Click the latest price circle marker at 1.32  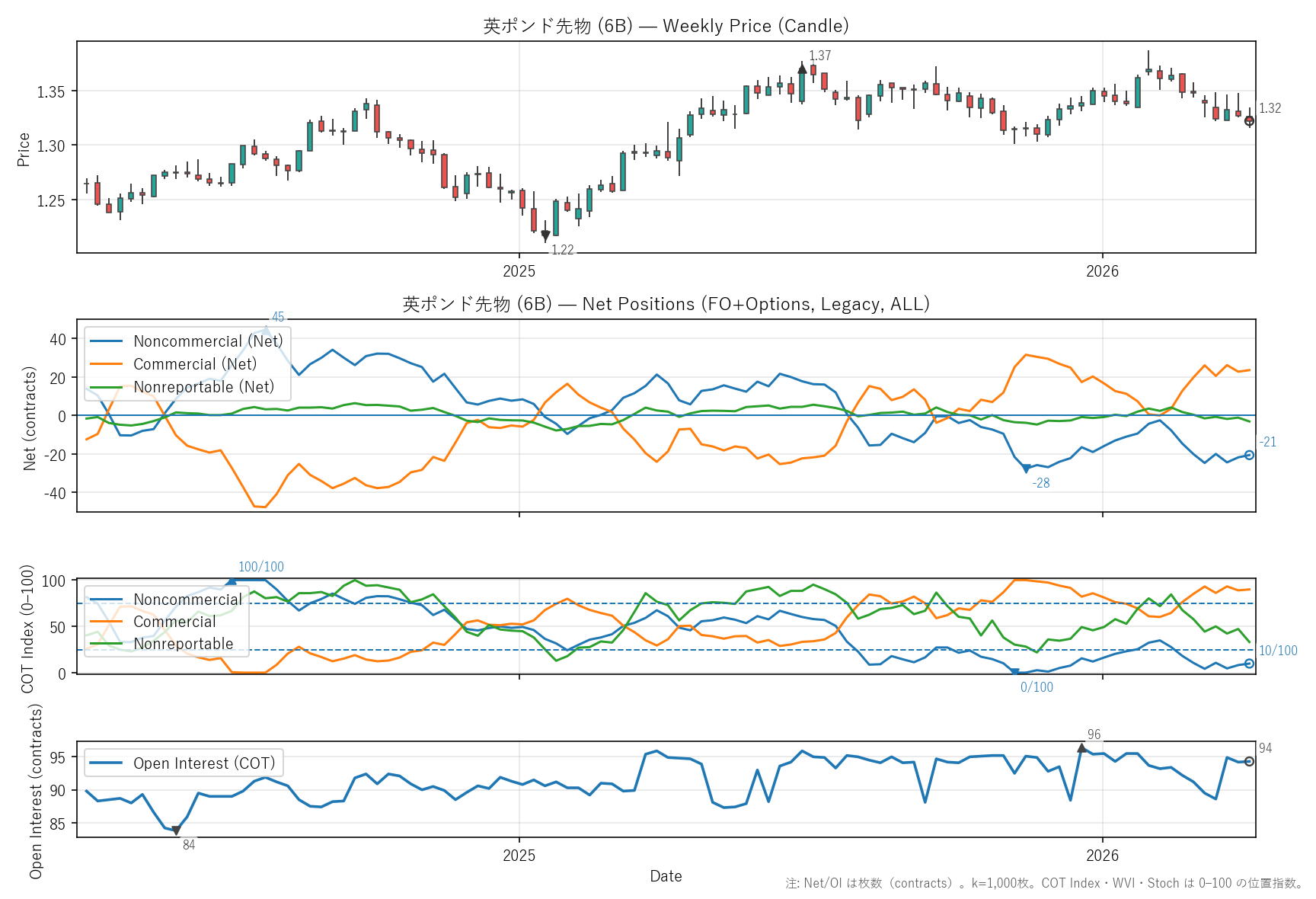[1249, 121]
